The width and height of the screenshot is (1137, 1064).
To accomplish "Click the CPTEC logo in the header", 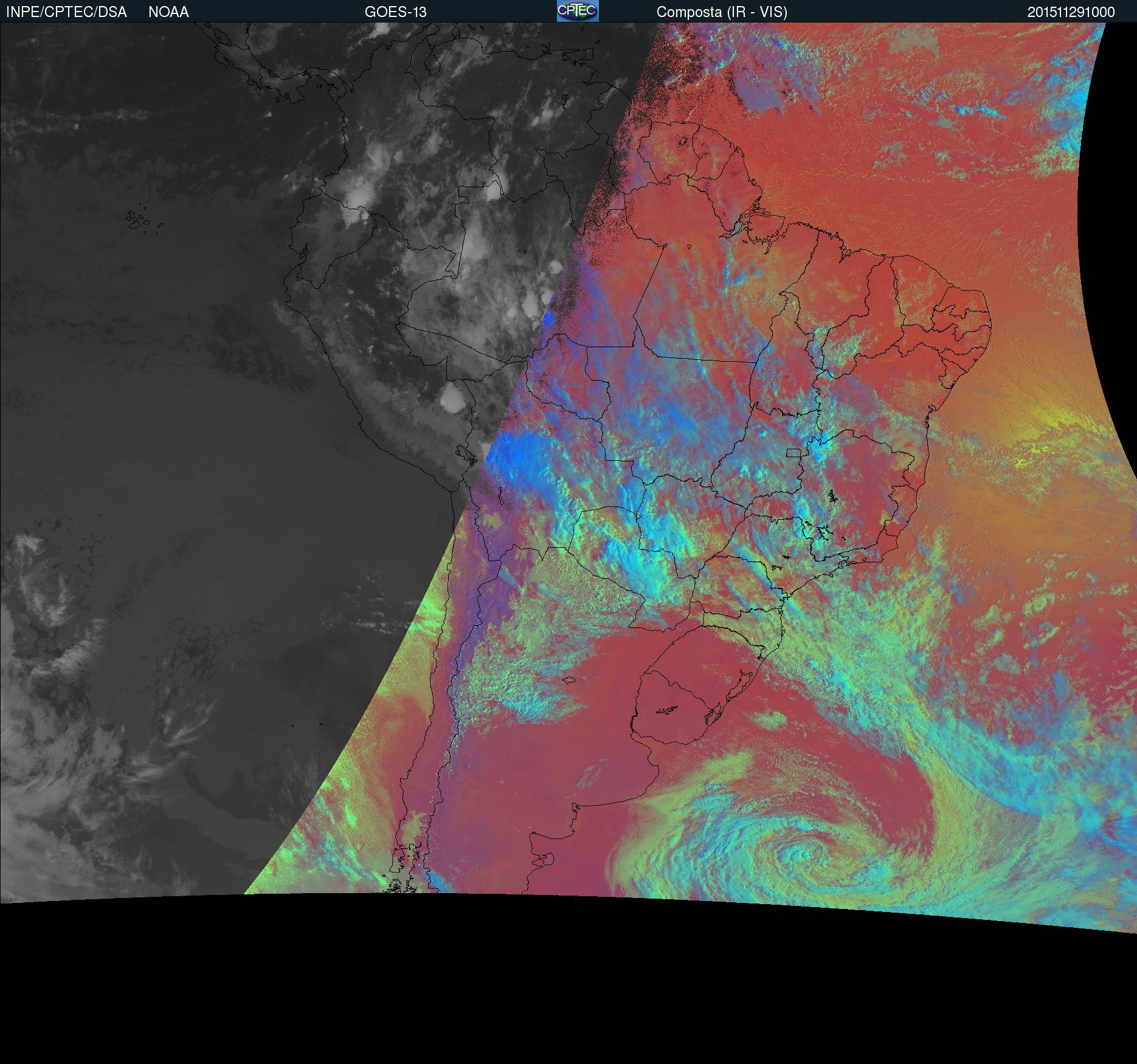I will tap(577, 11).
